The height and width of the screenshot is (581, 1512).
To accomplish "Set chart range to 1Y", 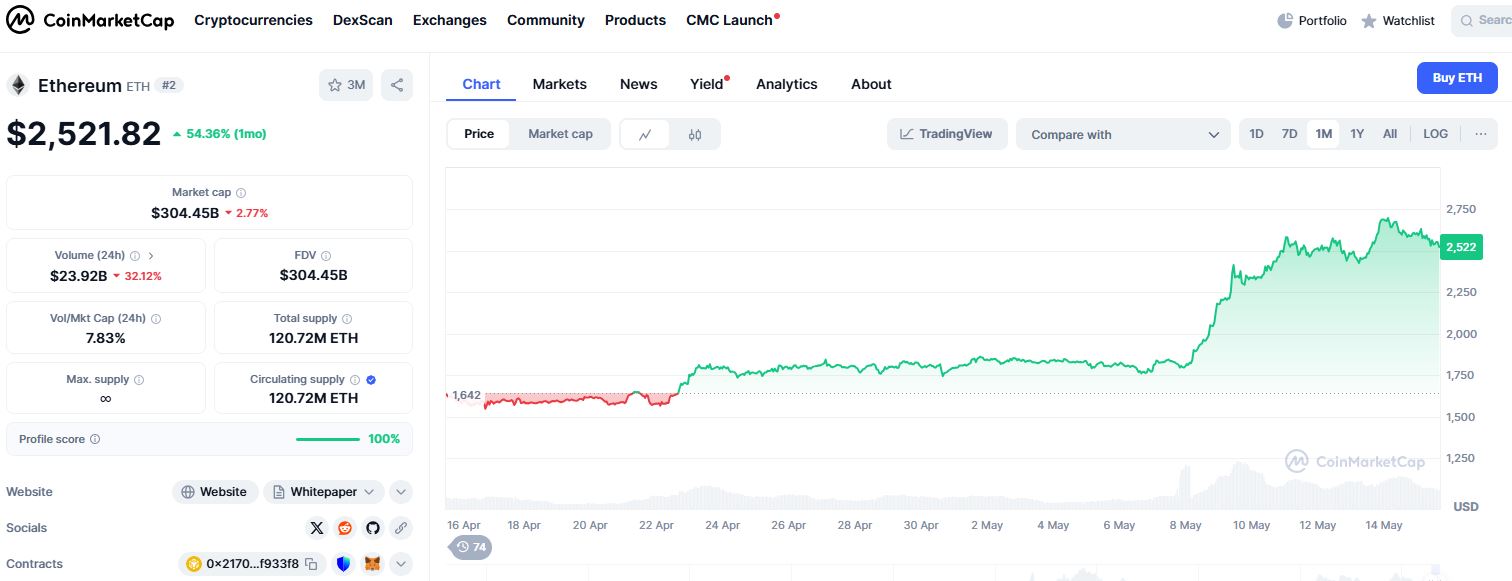I will (x=1357, y=134).
